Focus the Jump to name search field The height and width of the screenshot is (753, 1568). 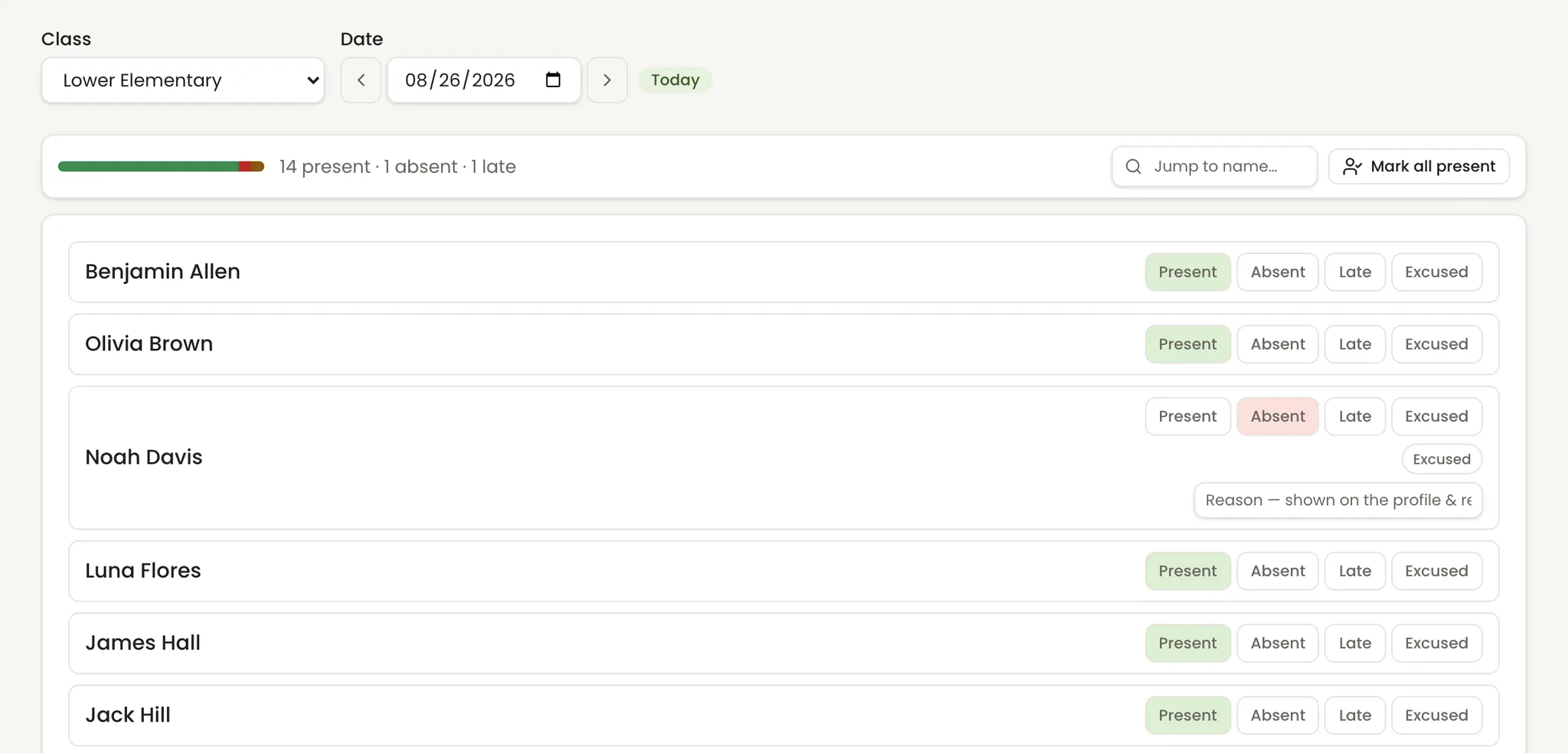pos(1214,167)
